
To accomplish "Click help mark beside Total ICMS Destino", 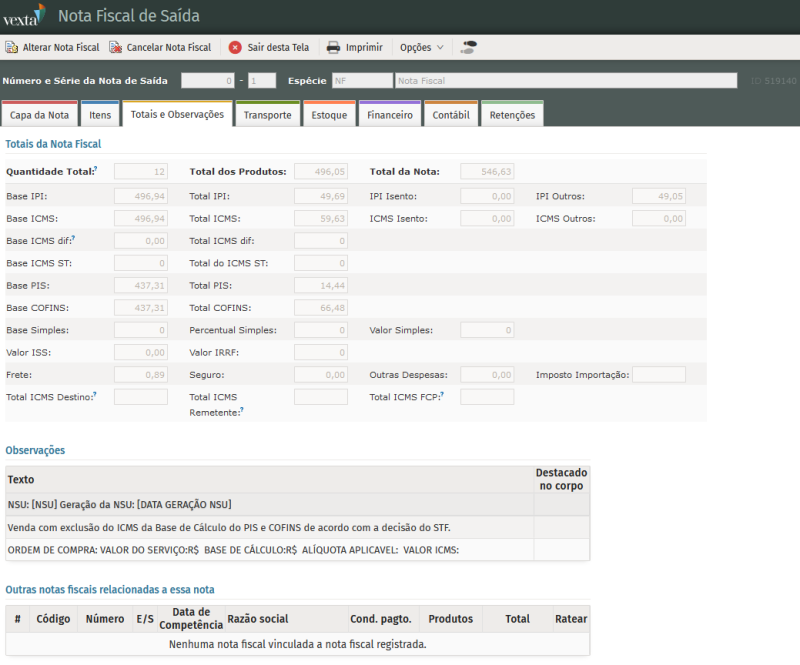I will 94,395.
